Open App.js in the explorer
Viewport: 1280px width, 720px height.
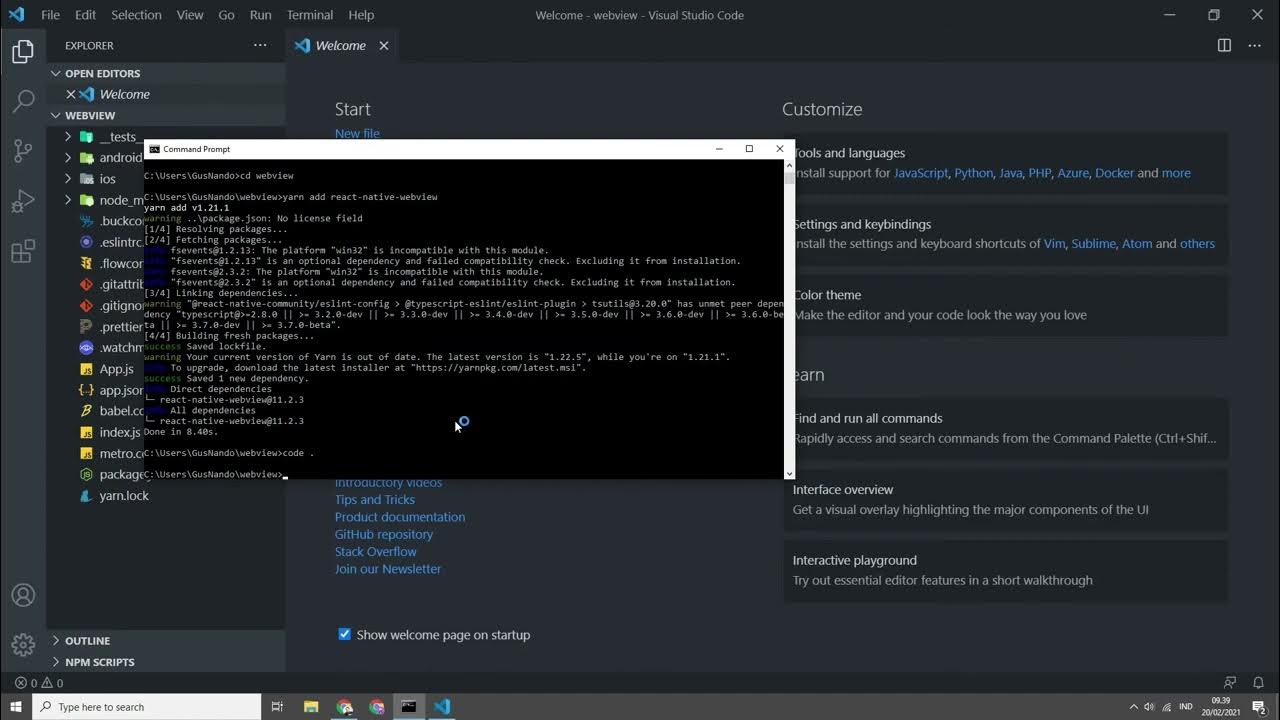pos(116,369)
